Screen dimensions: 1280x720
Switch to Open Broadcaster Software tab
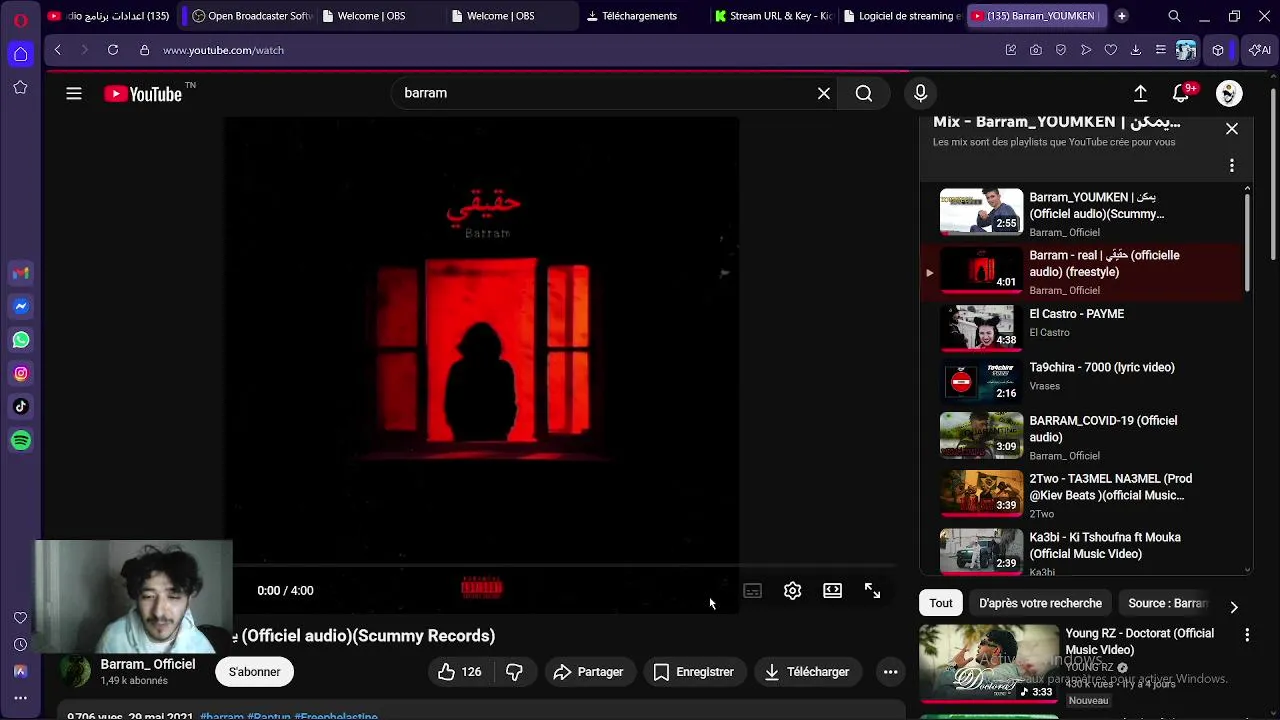[x=251, y=16]
